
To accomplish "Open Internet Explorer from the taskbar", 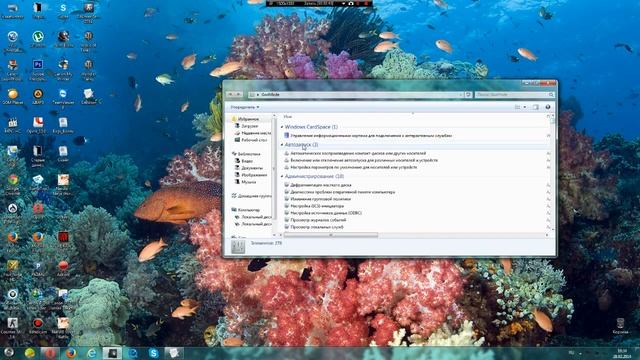I will [92, 353].
